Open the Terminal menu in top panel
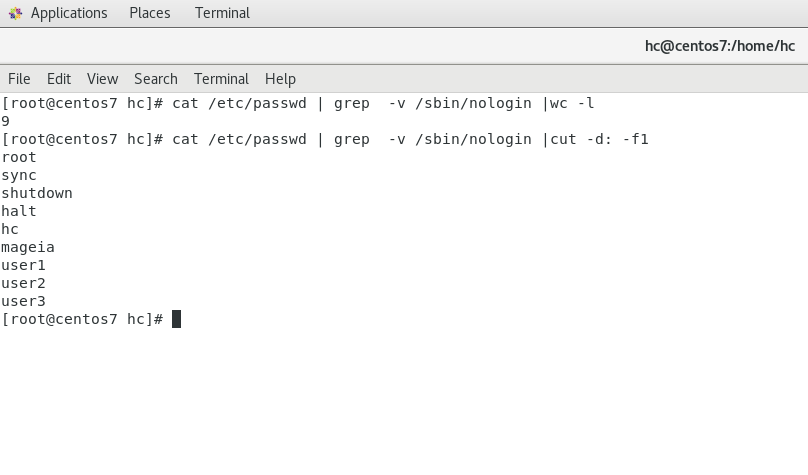Screen dimensions: 808x475 [x=222, y=13]
